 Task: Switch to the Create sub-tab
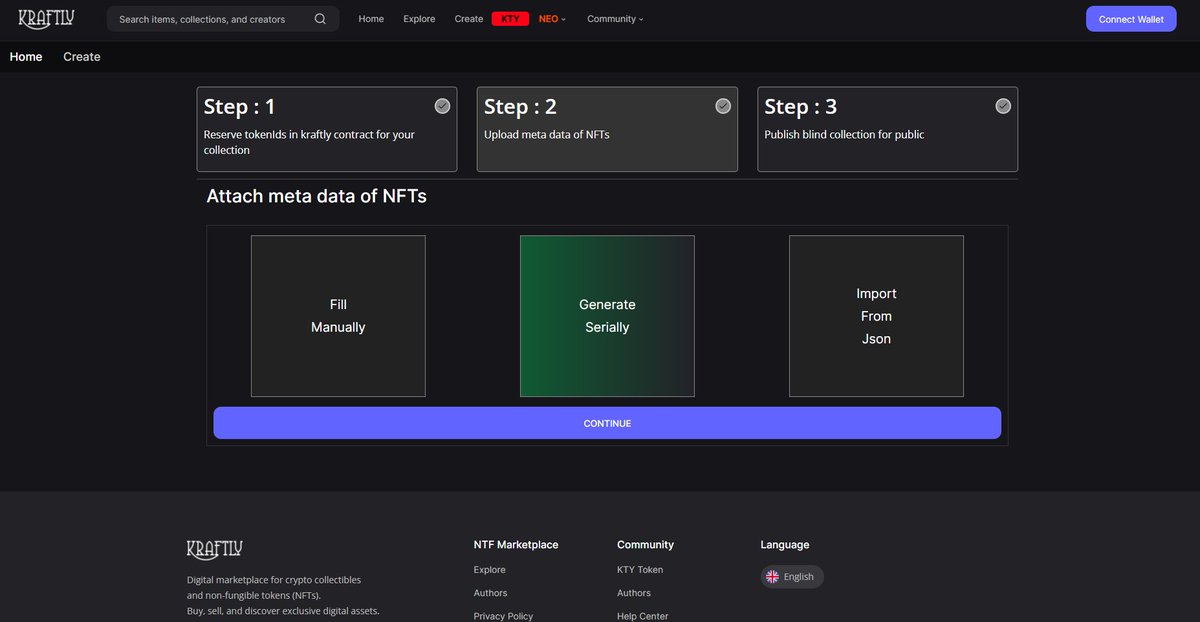point(82,57)
